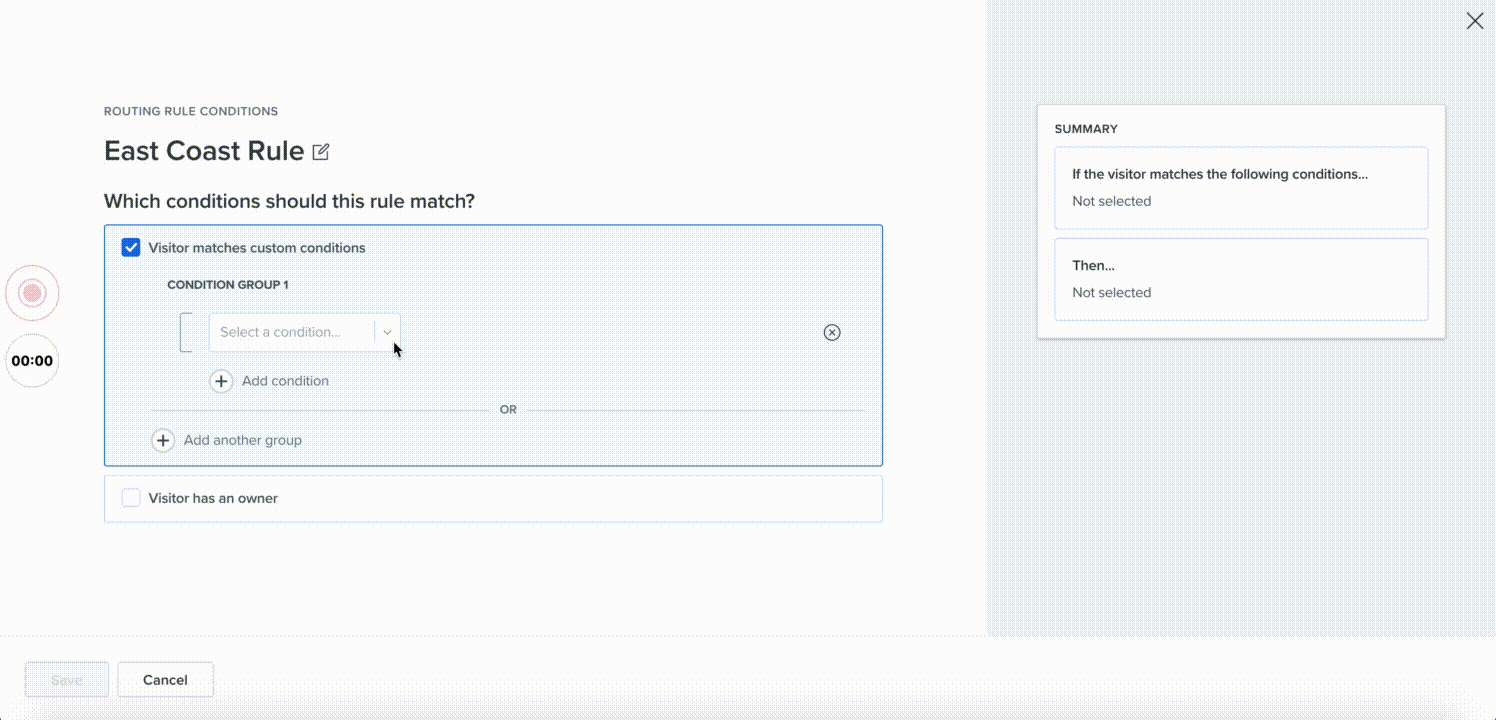The image size is (1496, 720).
Task: Close the routing rule panel with X
Action: 1475,21
